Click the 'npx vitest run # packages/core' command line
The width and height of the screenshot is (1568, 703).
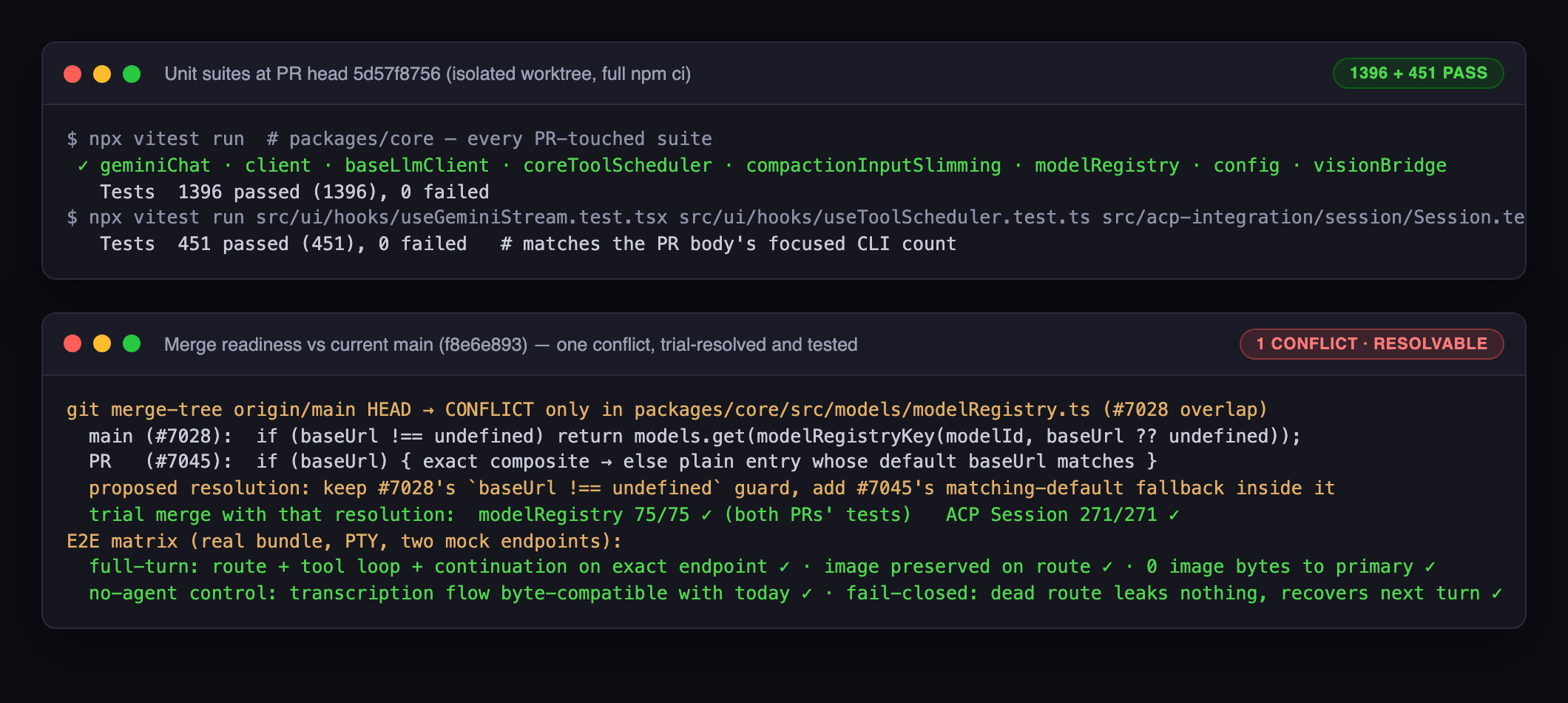click(389, 139)
